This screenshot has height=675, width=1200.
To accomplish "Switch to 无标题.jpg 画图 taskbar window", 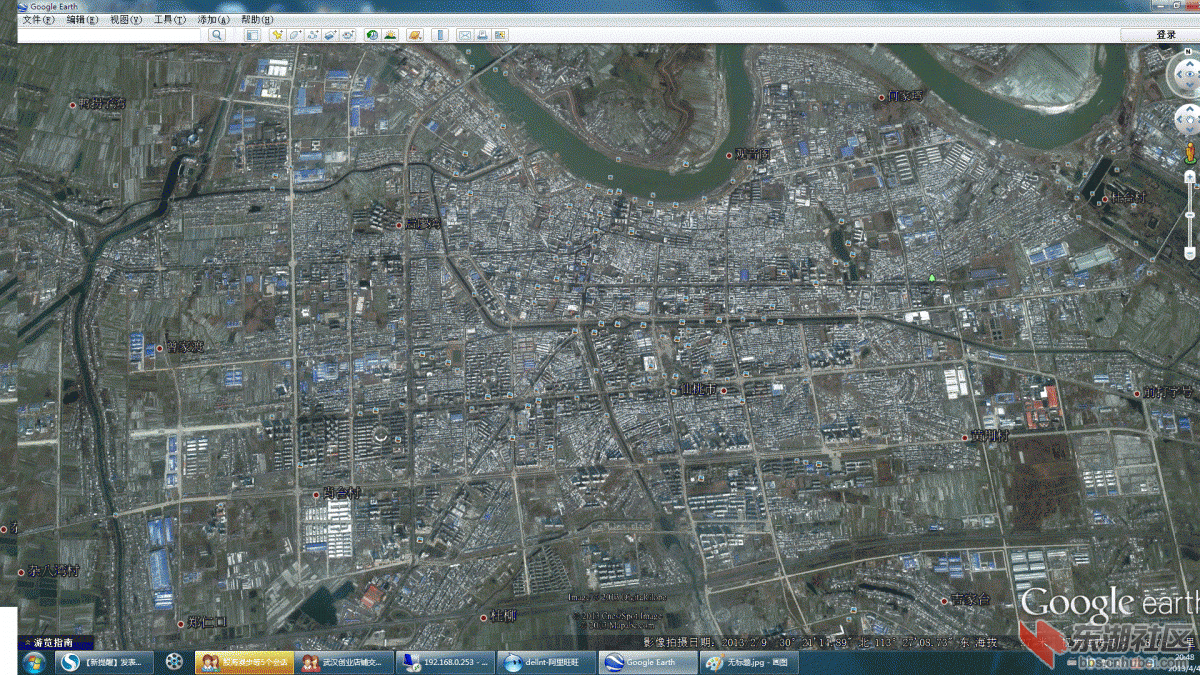I will pos(747,662).
